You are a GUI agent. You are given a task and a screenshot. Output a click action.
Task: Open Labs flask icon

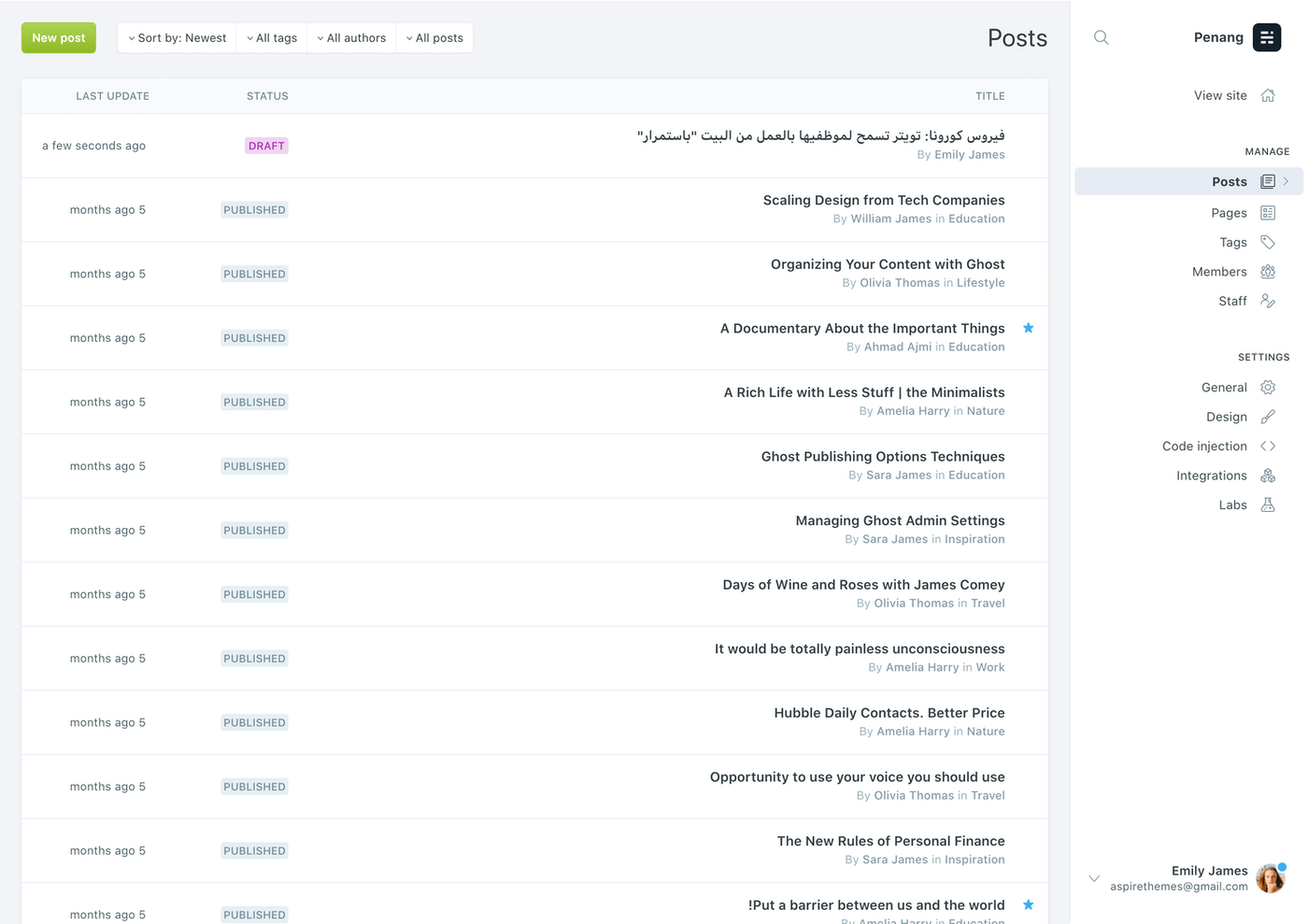click(1268, 505)
